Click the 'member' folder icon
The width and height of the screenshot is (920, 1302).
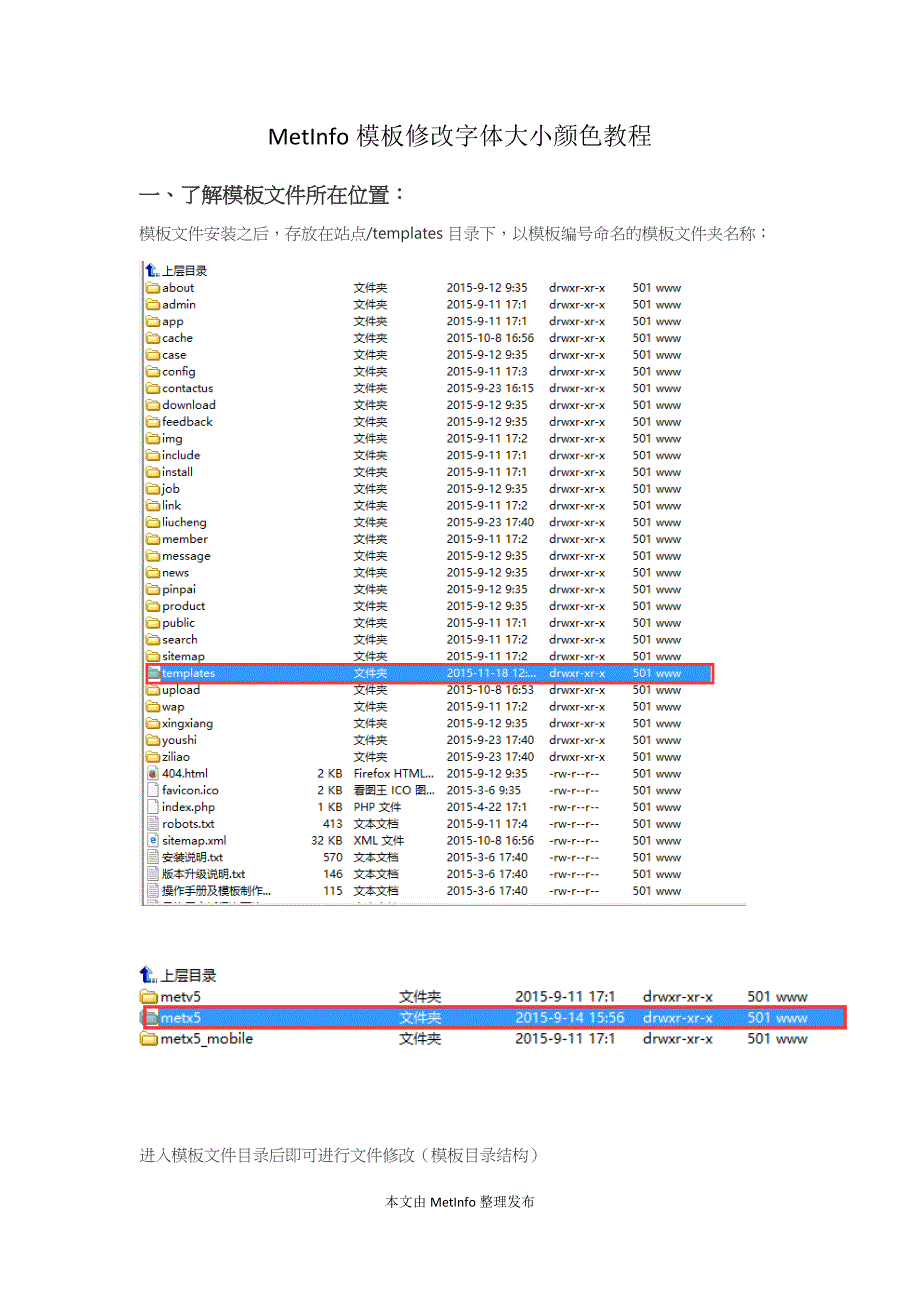coord(153,539)
